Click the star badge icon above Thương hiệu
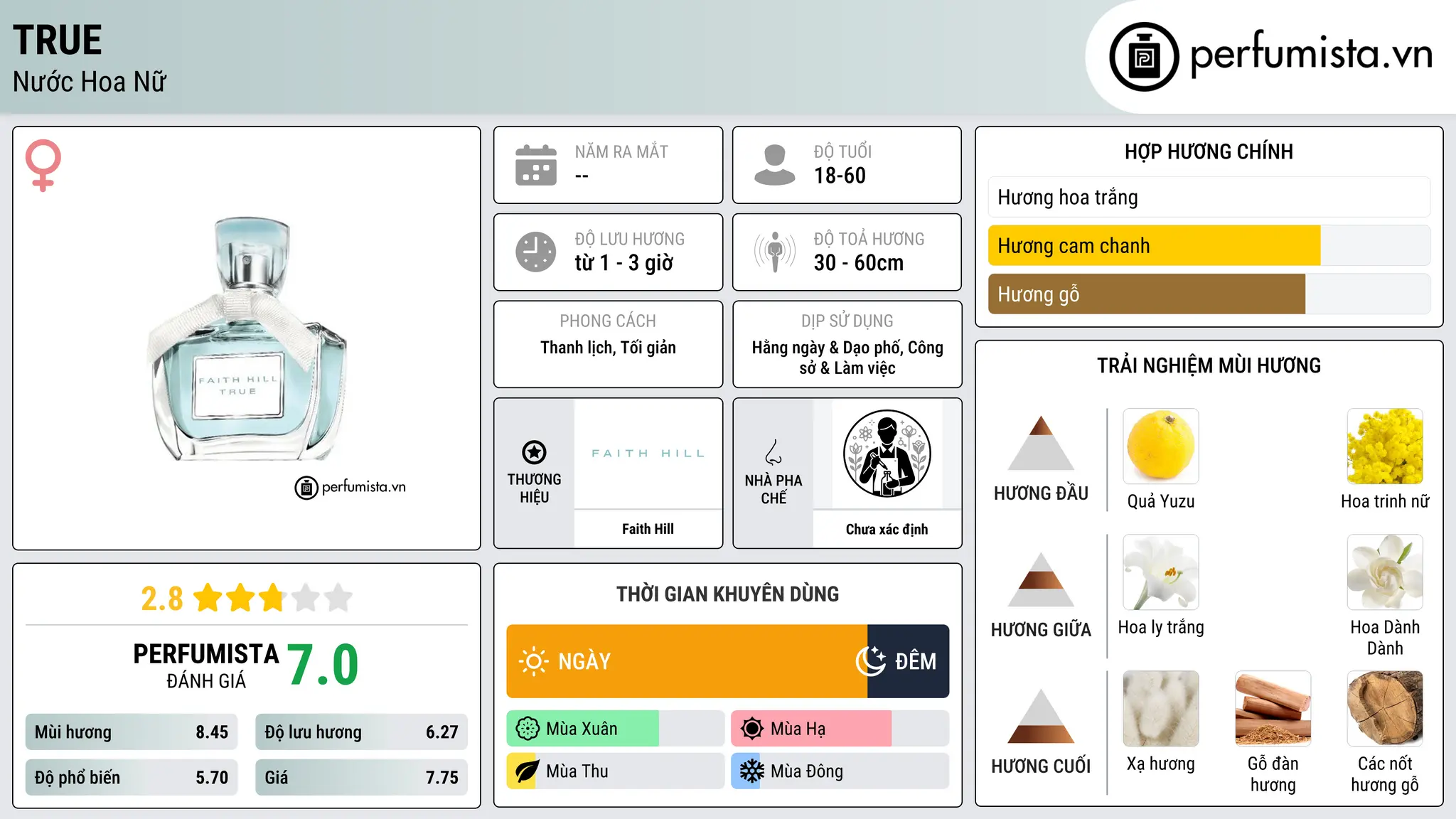 [534, 452]
